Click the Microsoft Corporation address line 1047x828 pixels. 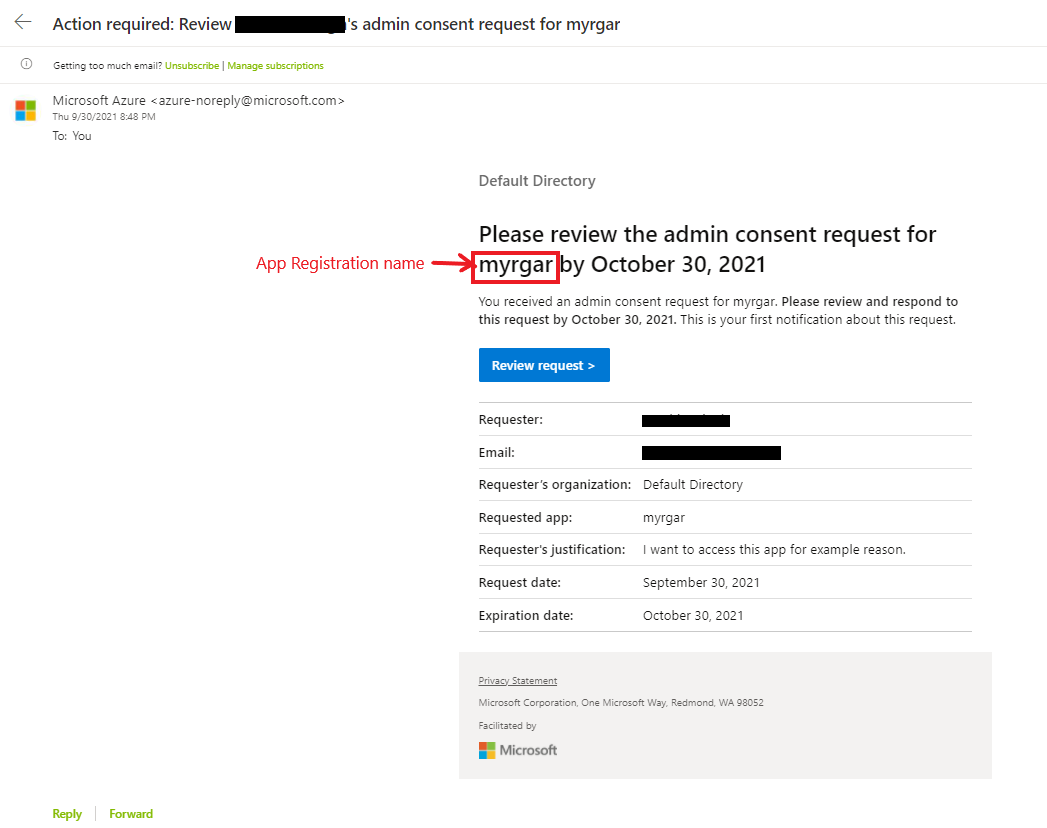click(621, 702)
